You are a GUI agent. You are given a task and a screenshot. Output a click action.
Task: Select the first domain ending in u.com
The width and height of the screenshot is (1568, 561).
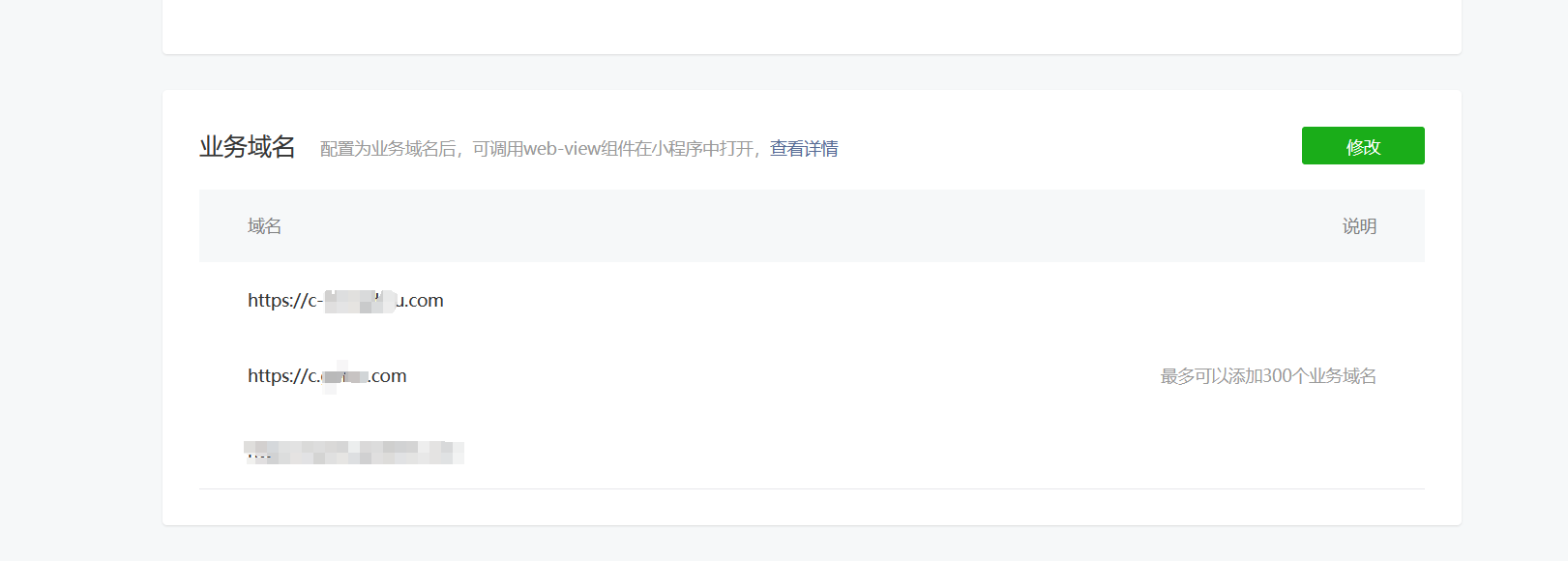click(345, 301)
